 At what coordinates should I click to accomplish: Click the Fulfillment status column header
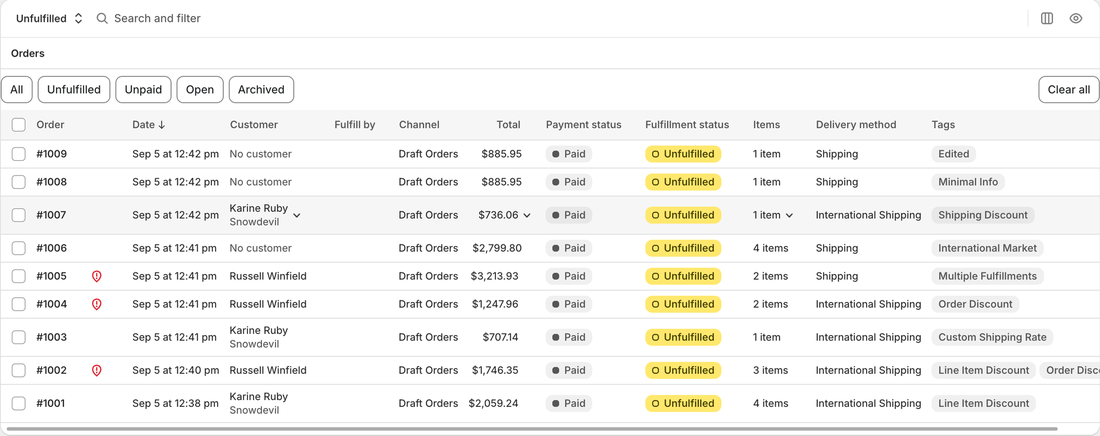coord(687,125)
